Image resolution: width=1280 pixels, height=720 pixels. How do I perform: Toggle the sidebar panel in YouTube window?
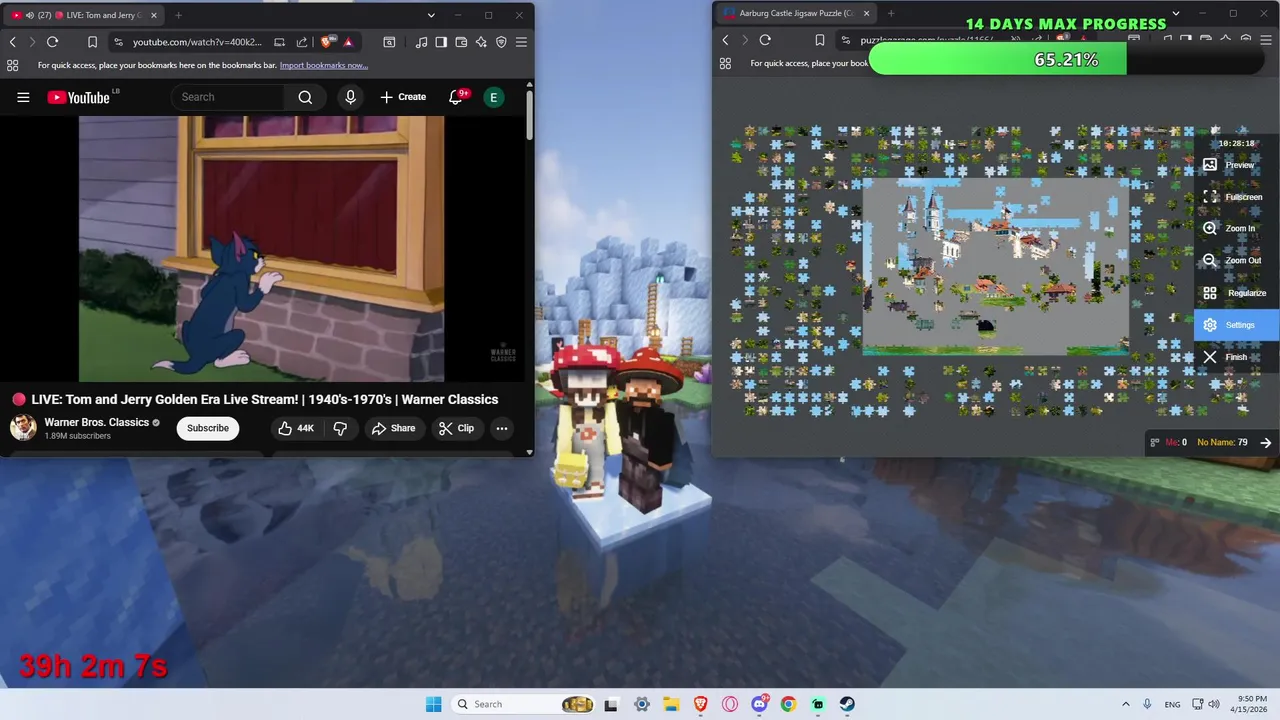coord(441,42)
